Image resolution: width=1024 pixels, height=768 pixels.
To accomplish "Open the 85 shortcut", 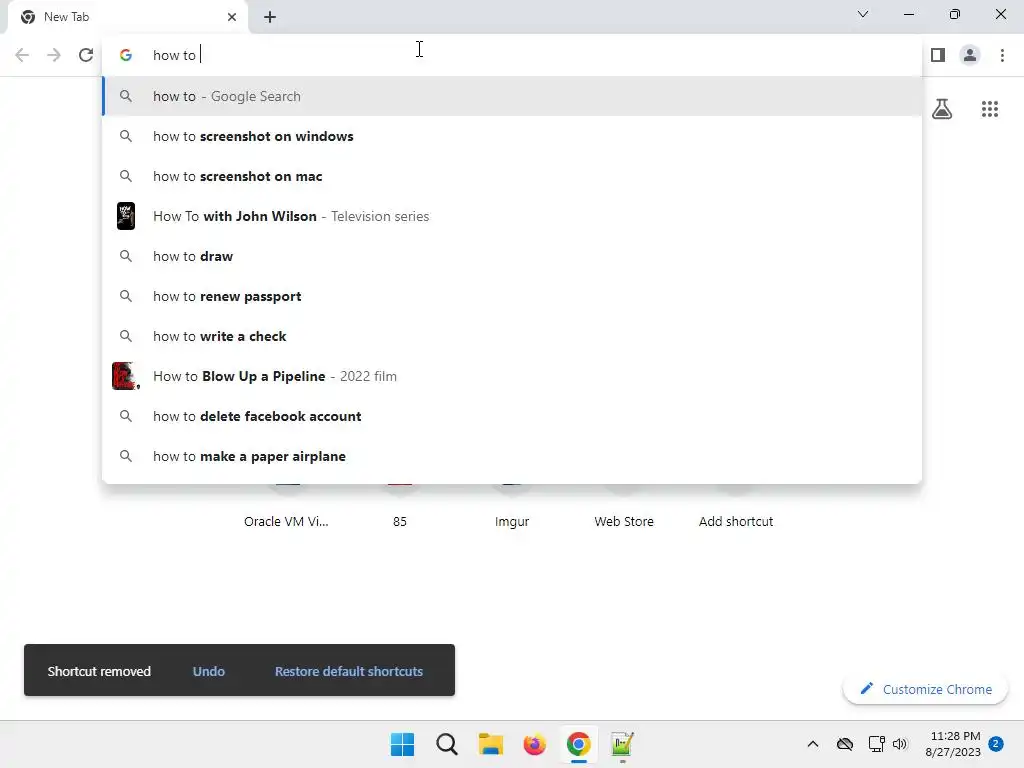I will point(400,521).
